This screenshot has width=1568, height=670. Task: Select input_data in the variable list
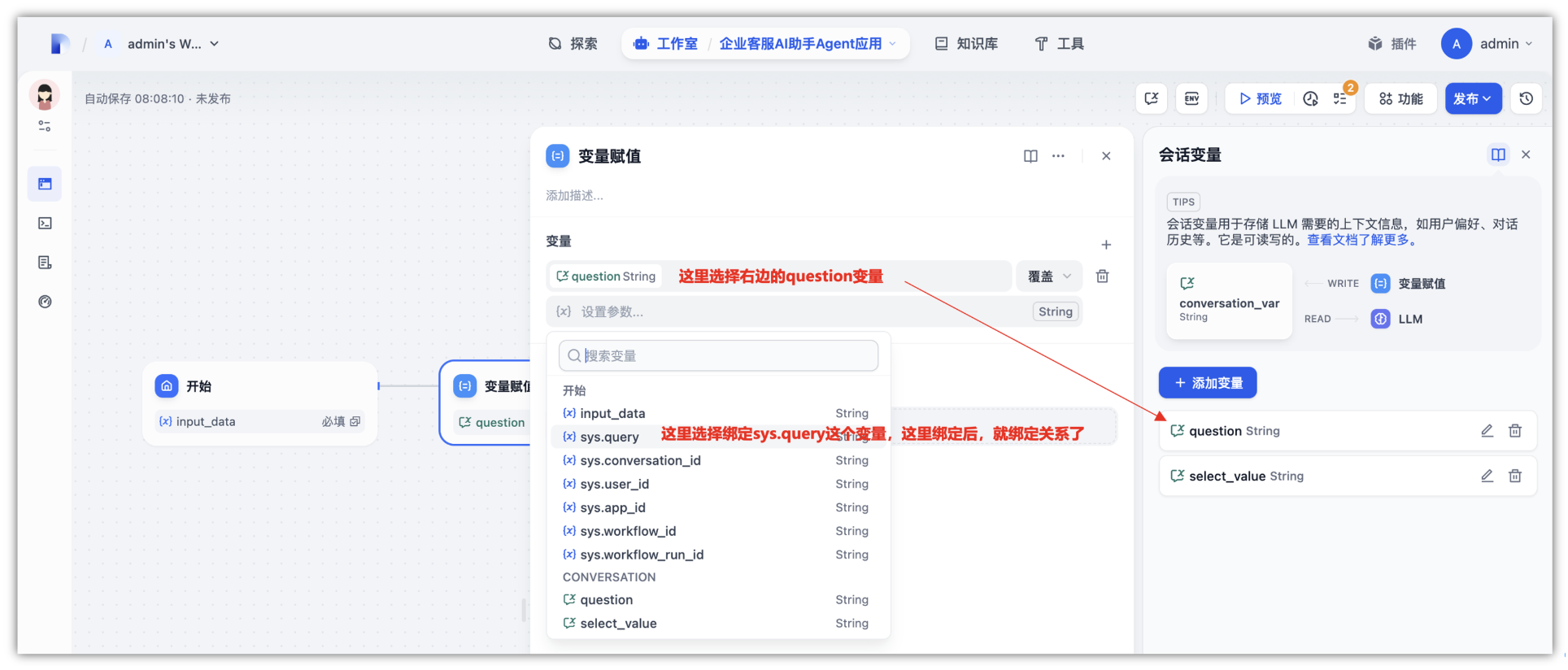coord(718,413)
